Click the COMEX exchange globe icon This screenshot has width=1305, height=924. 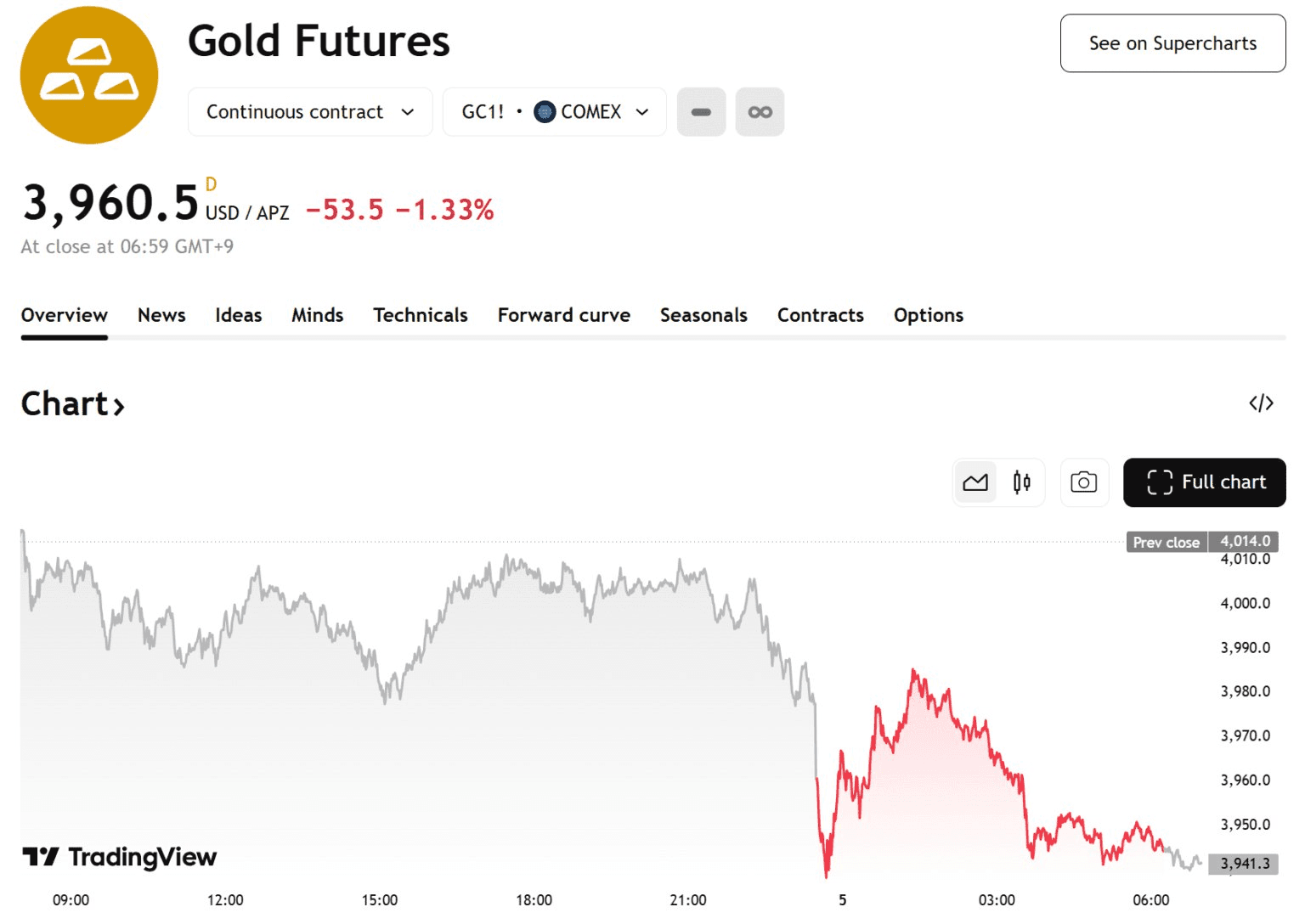coord(545,112)
